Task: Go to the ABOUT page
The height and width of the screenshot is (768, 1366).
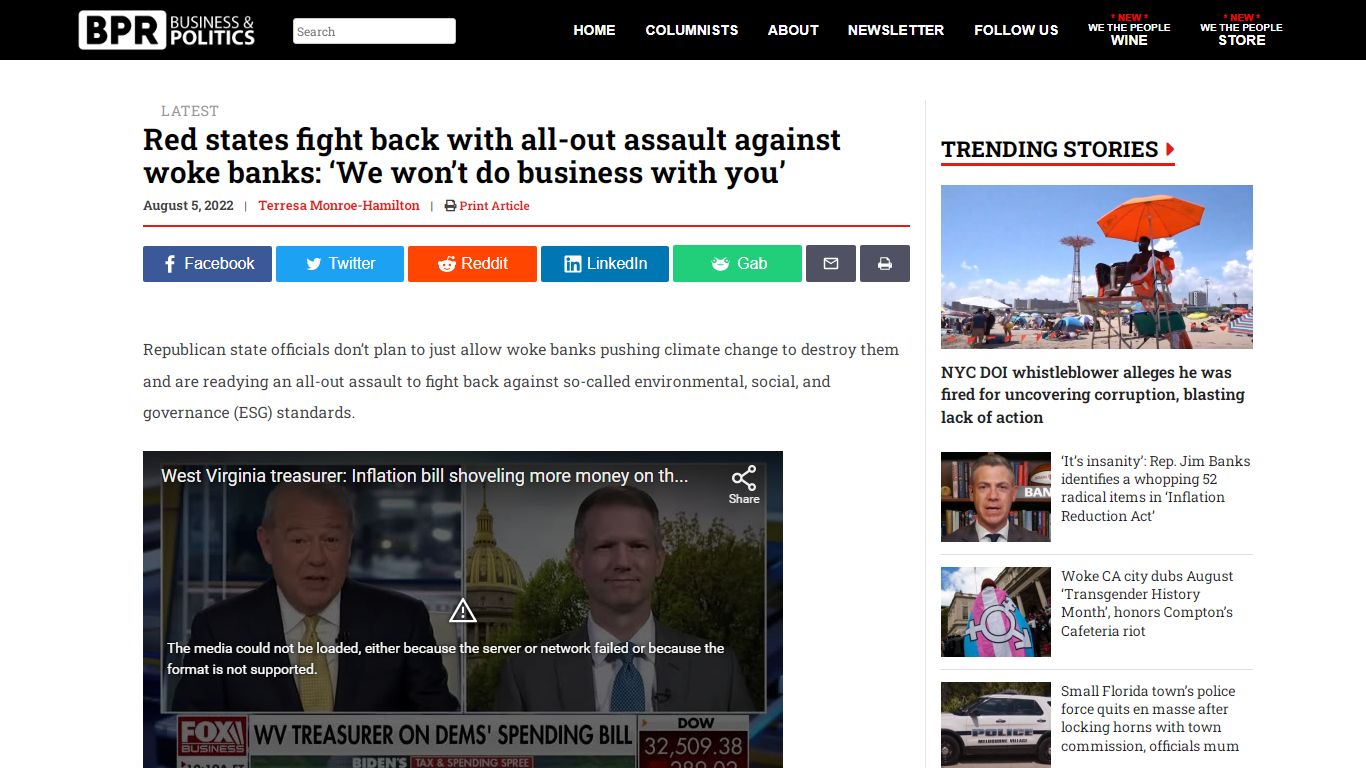Action: pyautogui.click(x=793, y=30)
